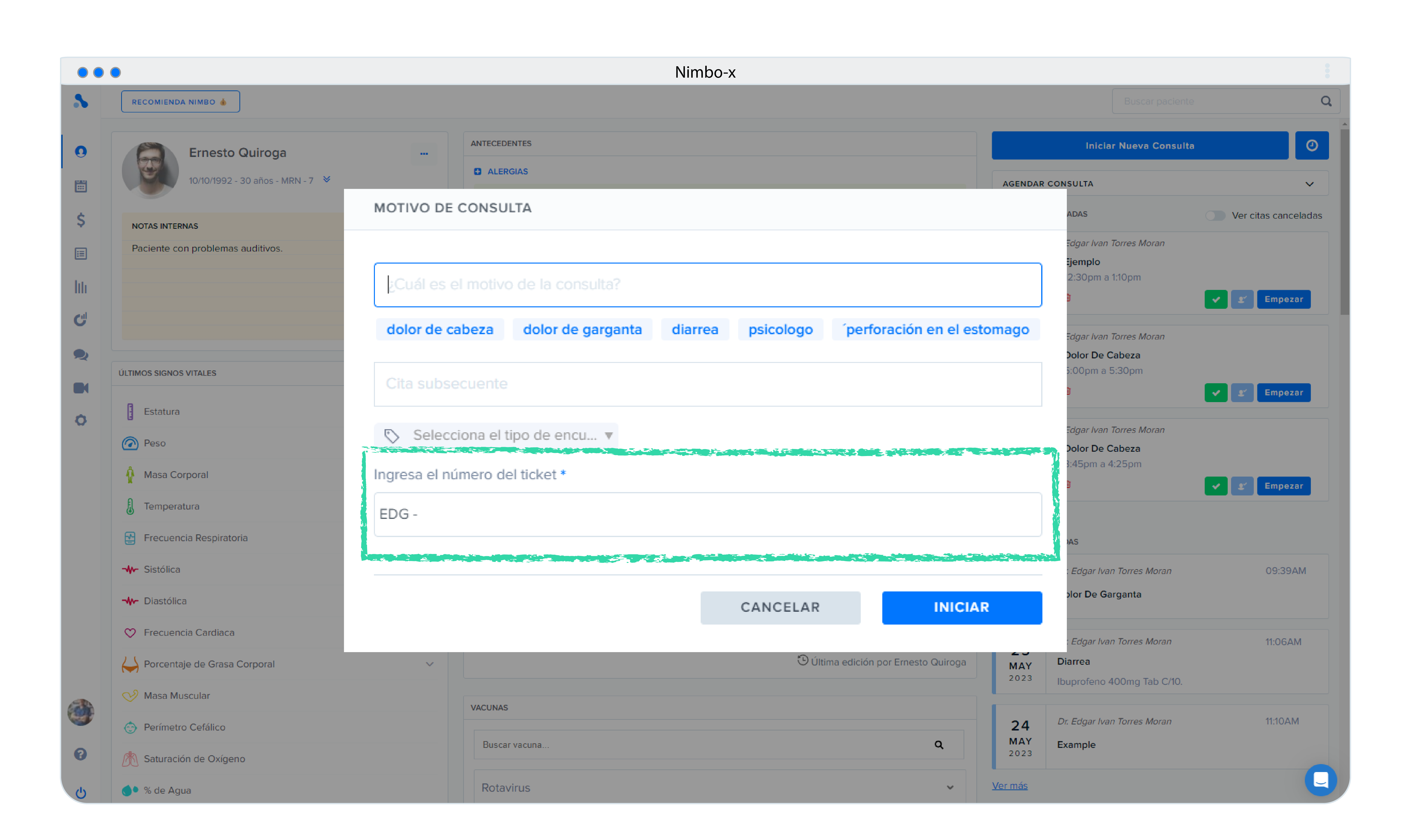Click the power logout icon

click(x=81, y=792)
